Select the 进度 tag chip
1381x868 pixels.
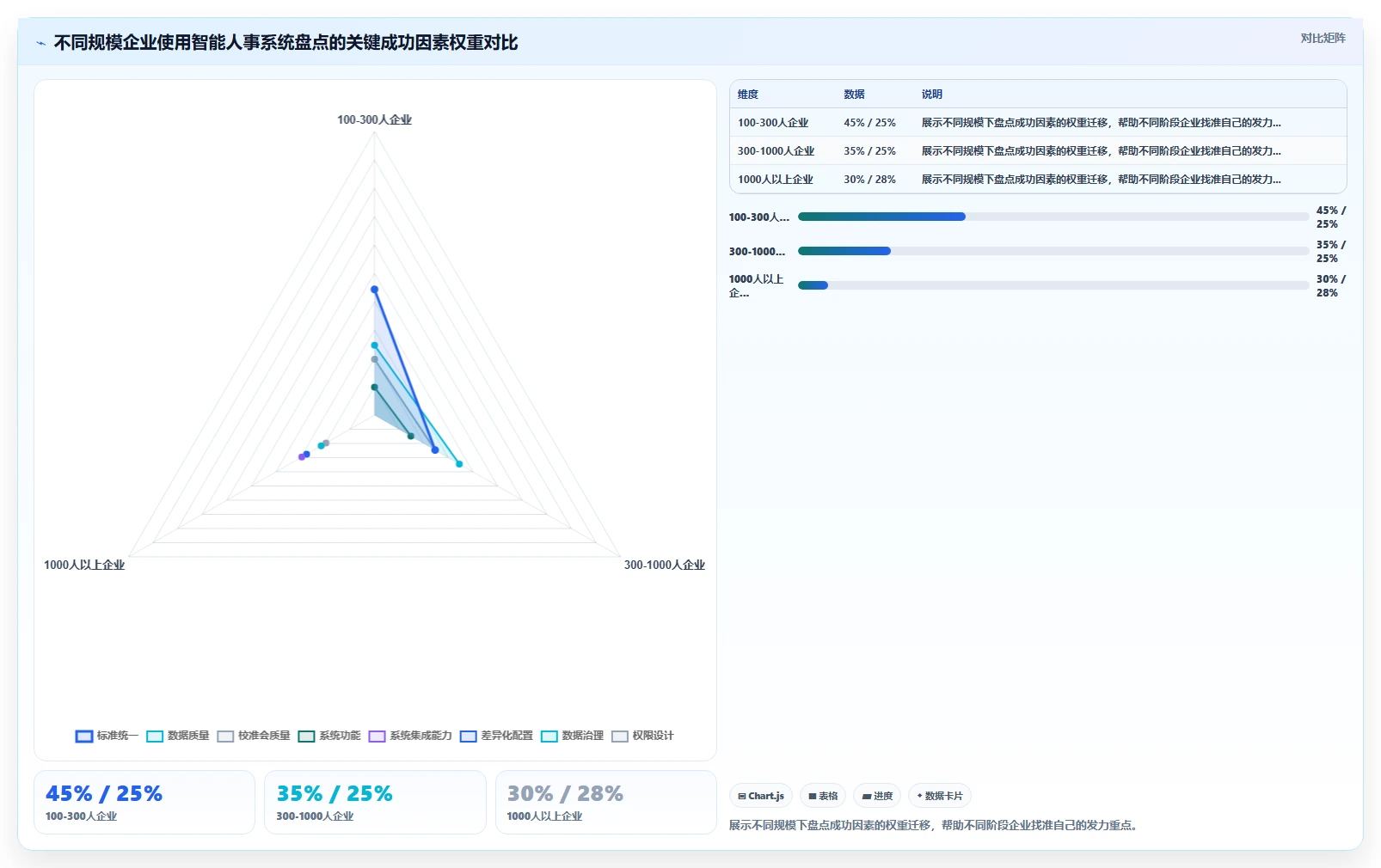877,796
